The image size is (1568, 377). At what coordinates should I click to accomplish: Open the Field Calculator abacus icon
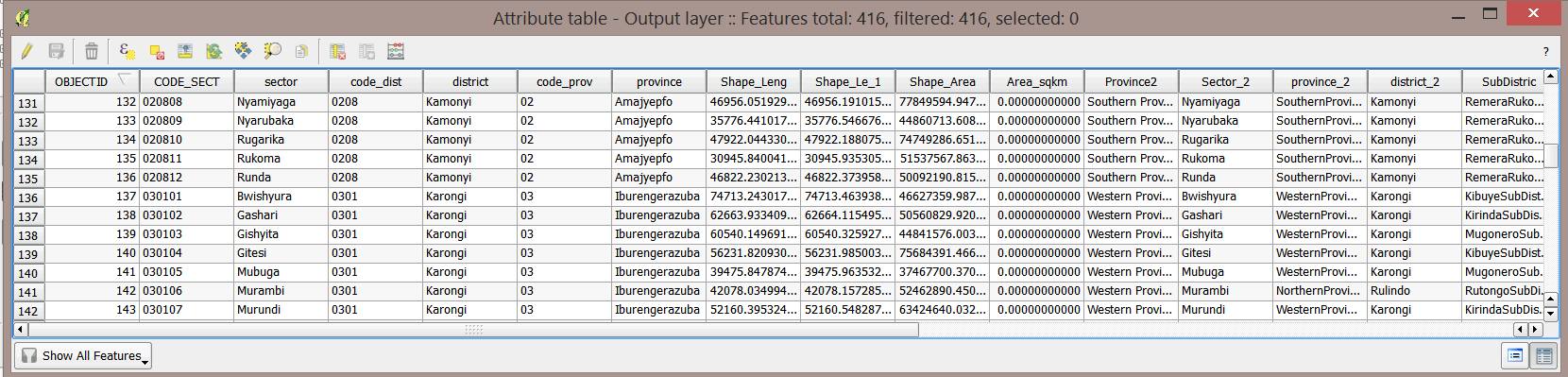(396, 51)
